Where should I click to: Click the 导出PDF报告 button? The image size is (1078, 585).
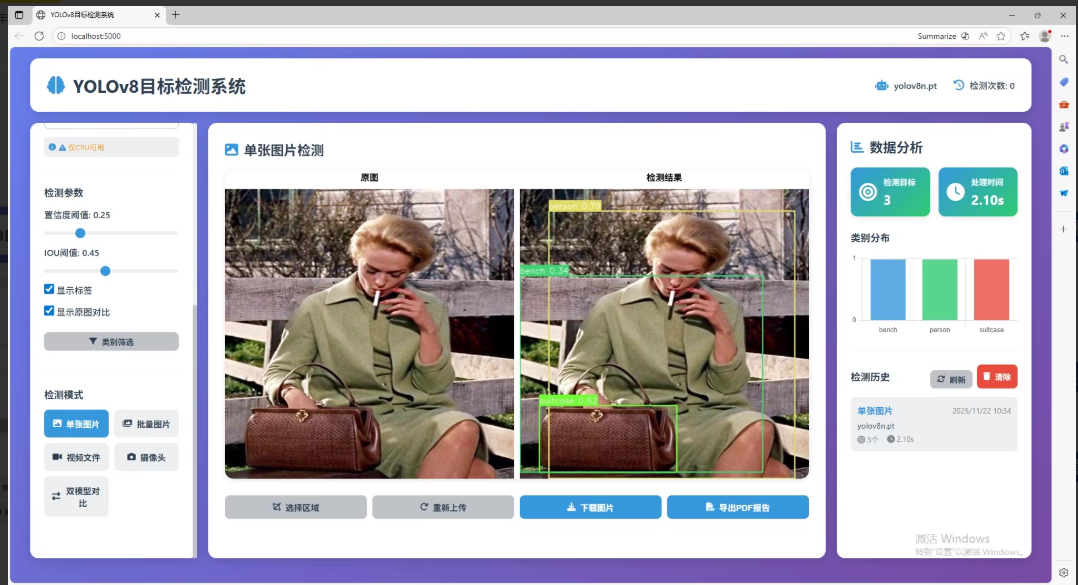click(x=738, y=507)
